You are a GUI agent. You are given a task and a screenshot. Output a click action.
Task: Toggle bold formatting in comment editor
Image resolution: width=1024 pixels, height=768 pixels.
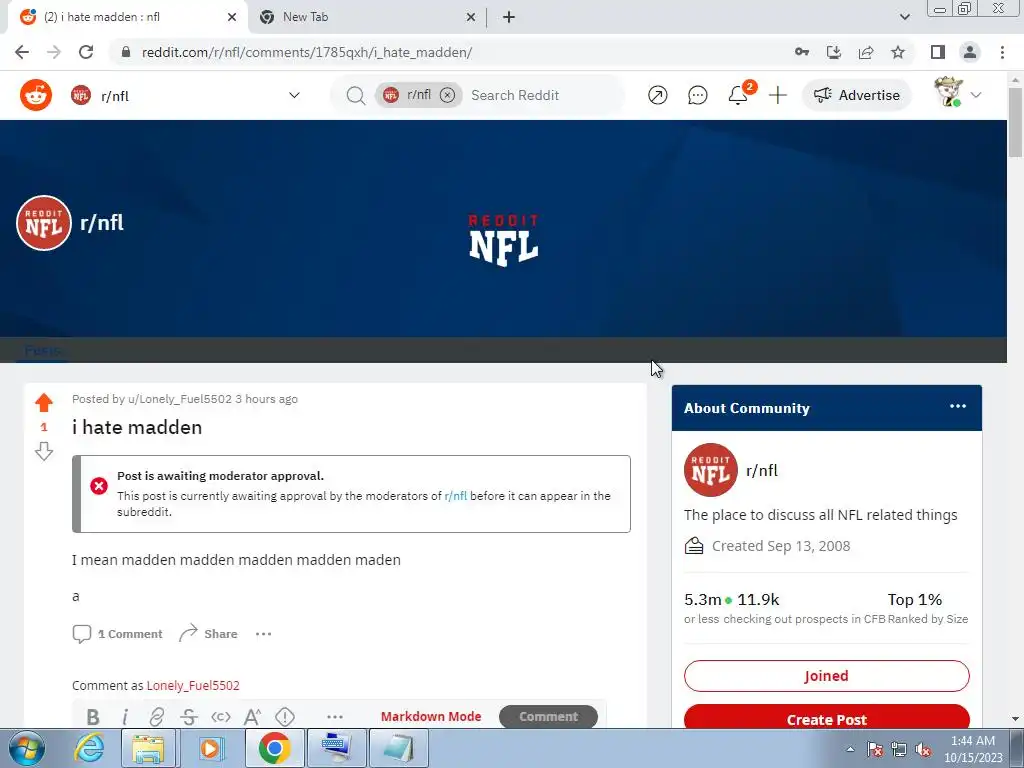pos(93,716)
